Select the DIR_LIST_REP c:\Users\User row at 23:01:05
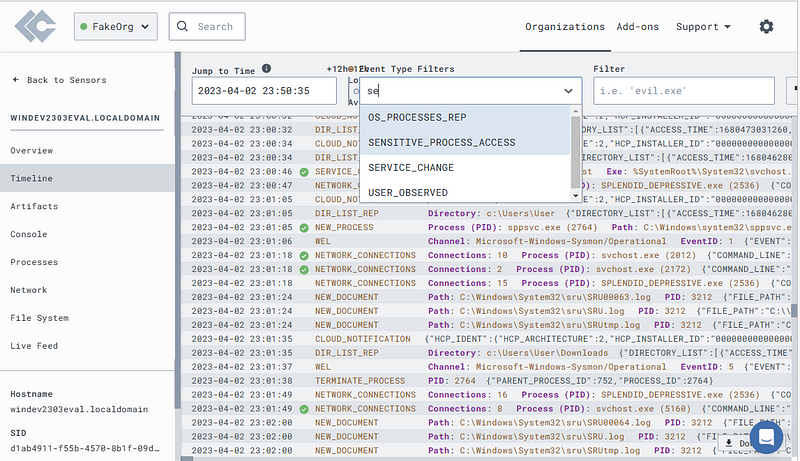Screen dimensions: 800x461 pyautogui.click(x=487, y=214)
